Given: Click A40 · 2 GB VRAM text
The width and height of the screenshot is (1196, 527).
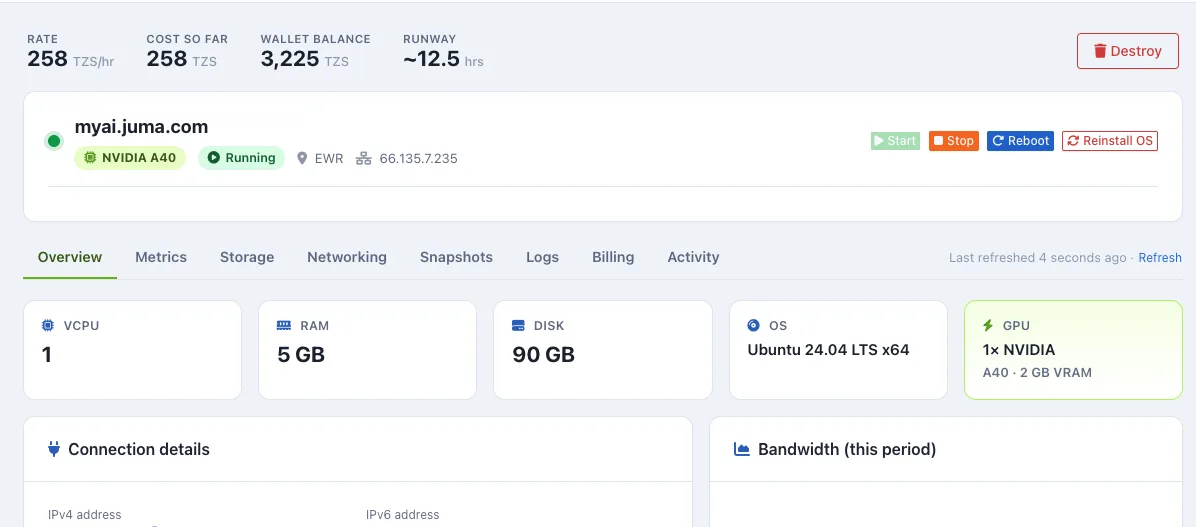Looking at the screenshot, I should (x=1037, y=373).
